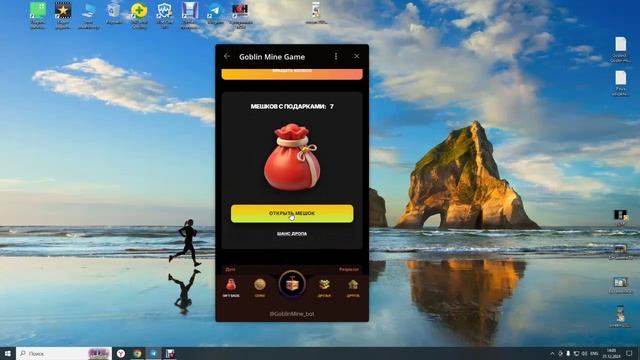
Task: Open the blue shield desktop shortcut
Action: click(164, 16)
